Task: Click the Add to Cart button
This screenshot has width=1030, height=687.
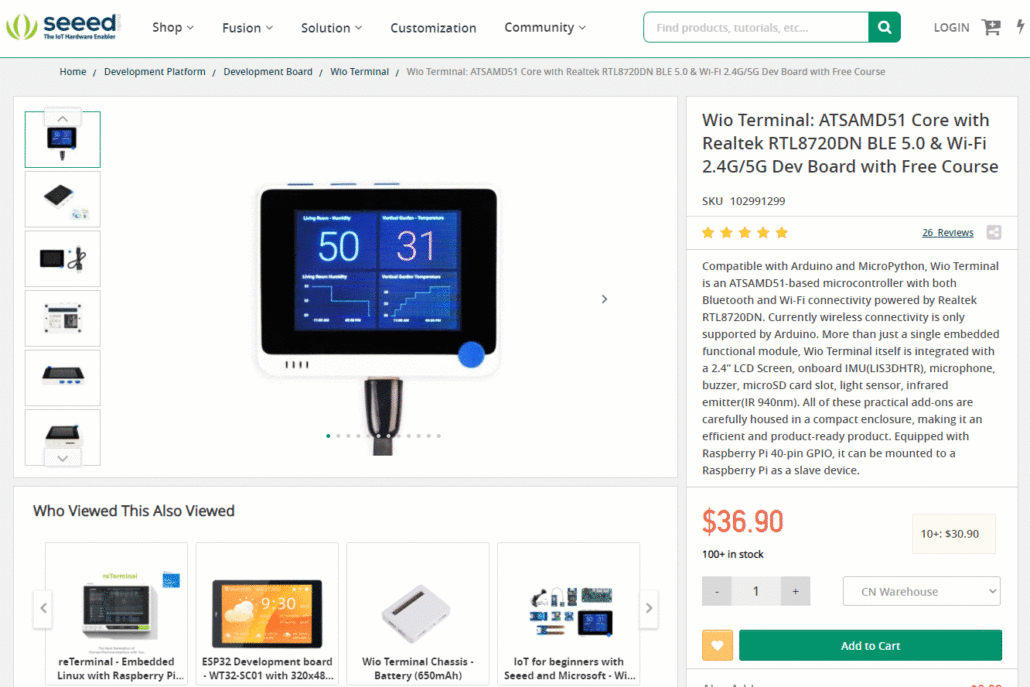Action: [870, 646]
